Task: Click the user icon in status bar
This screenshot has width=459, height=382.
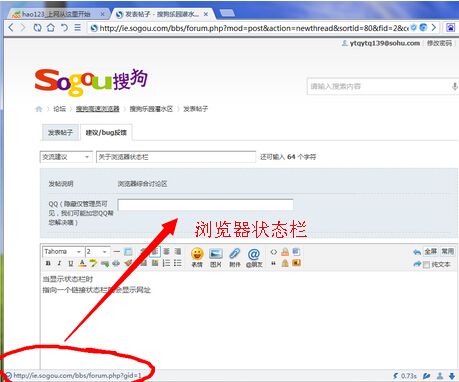Action: click(440, 376)
